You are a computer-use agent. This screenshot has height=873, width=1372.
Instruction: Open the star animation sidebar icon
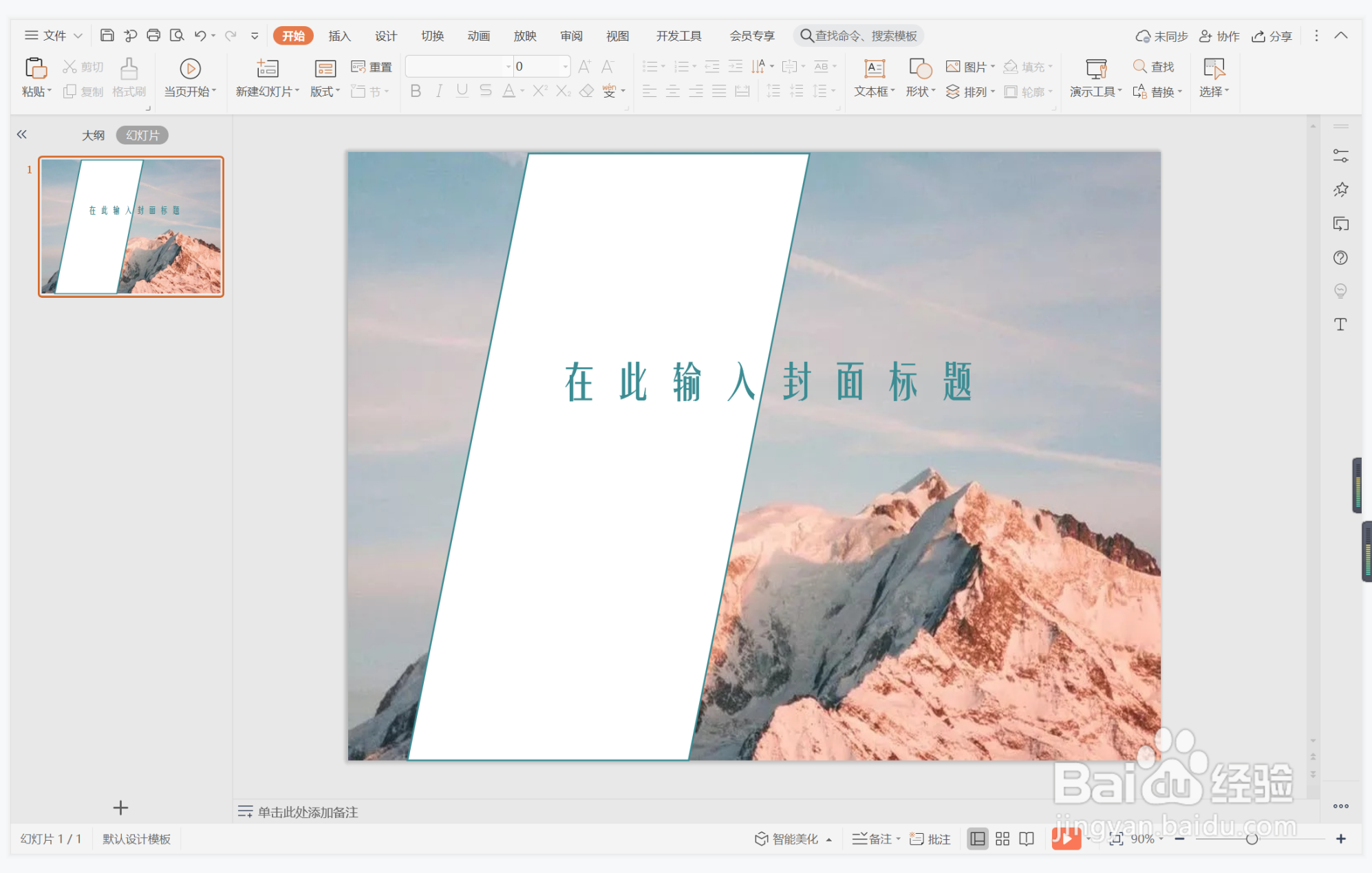[1340, 189]
